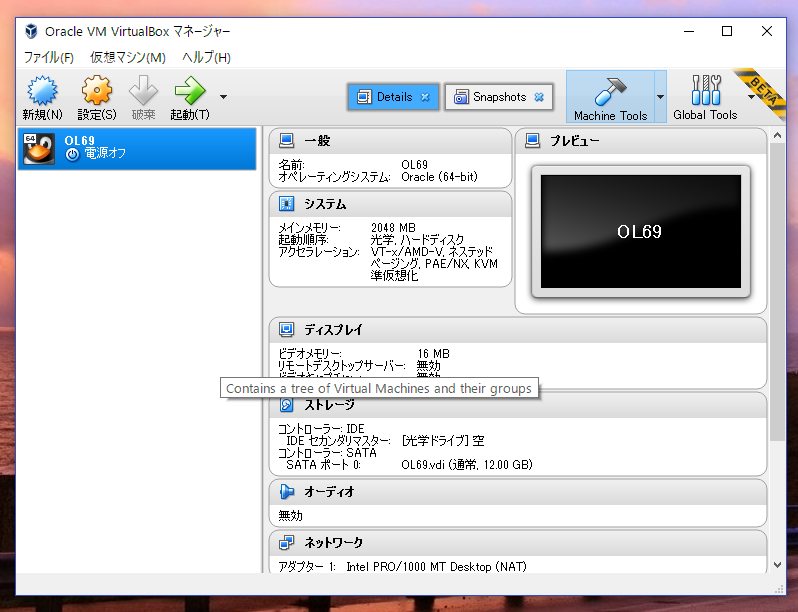
Task: Click the ストレージ section disk icon
Action: tap(287, 405)
